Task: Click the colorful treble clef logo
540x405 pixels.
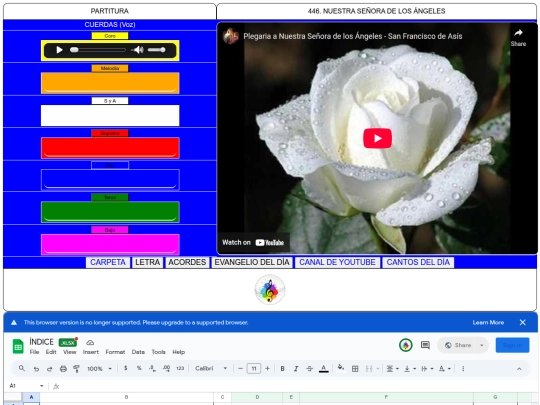Action: pos(270,290)
